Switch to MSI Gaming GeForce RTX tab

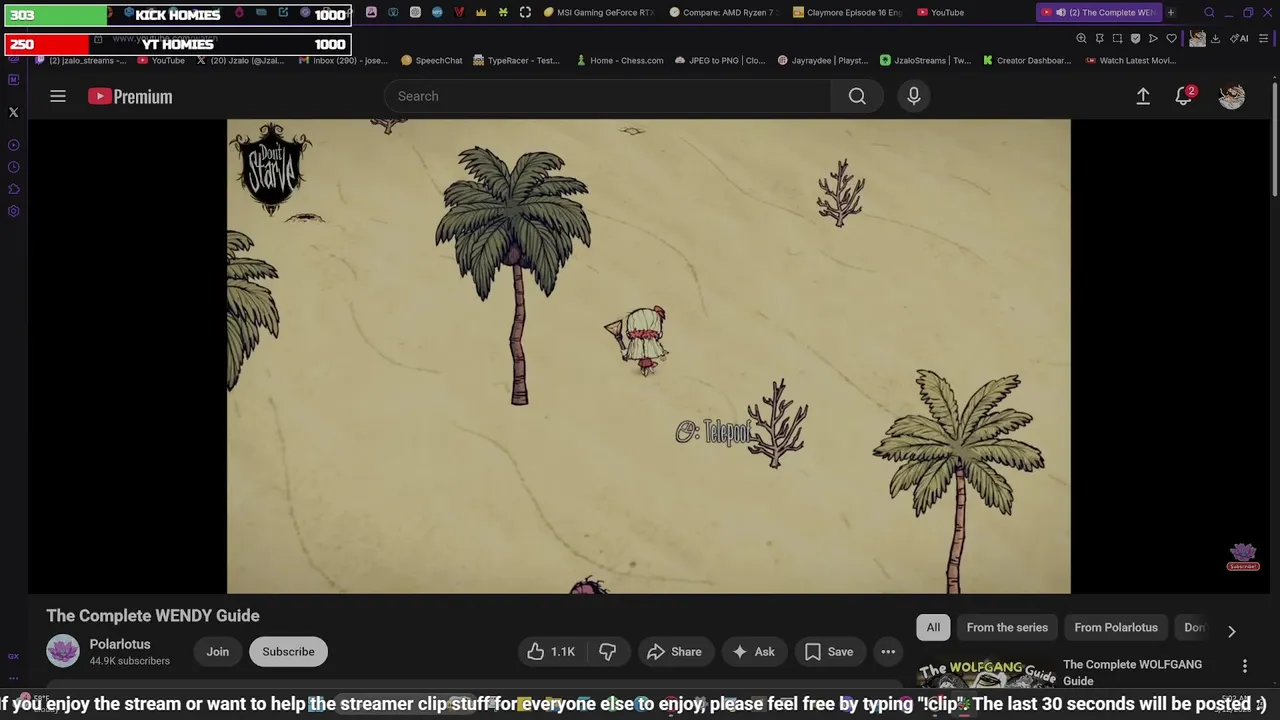[x=598, y=13]
